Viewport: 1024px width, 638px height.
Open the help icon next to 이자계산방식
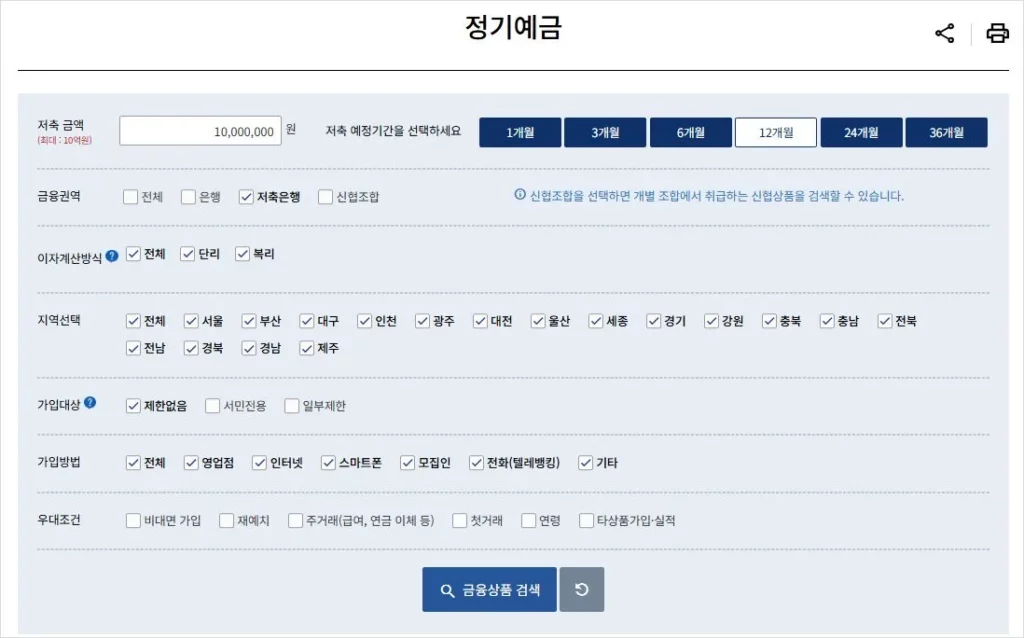pos(110,254)
